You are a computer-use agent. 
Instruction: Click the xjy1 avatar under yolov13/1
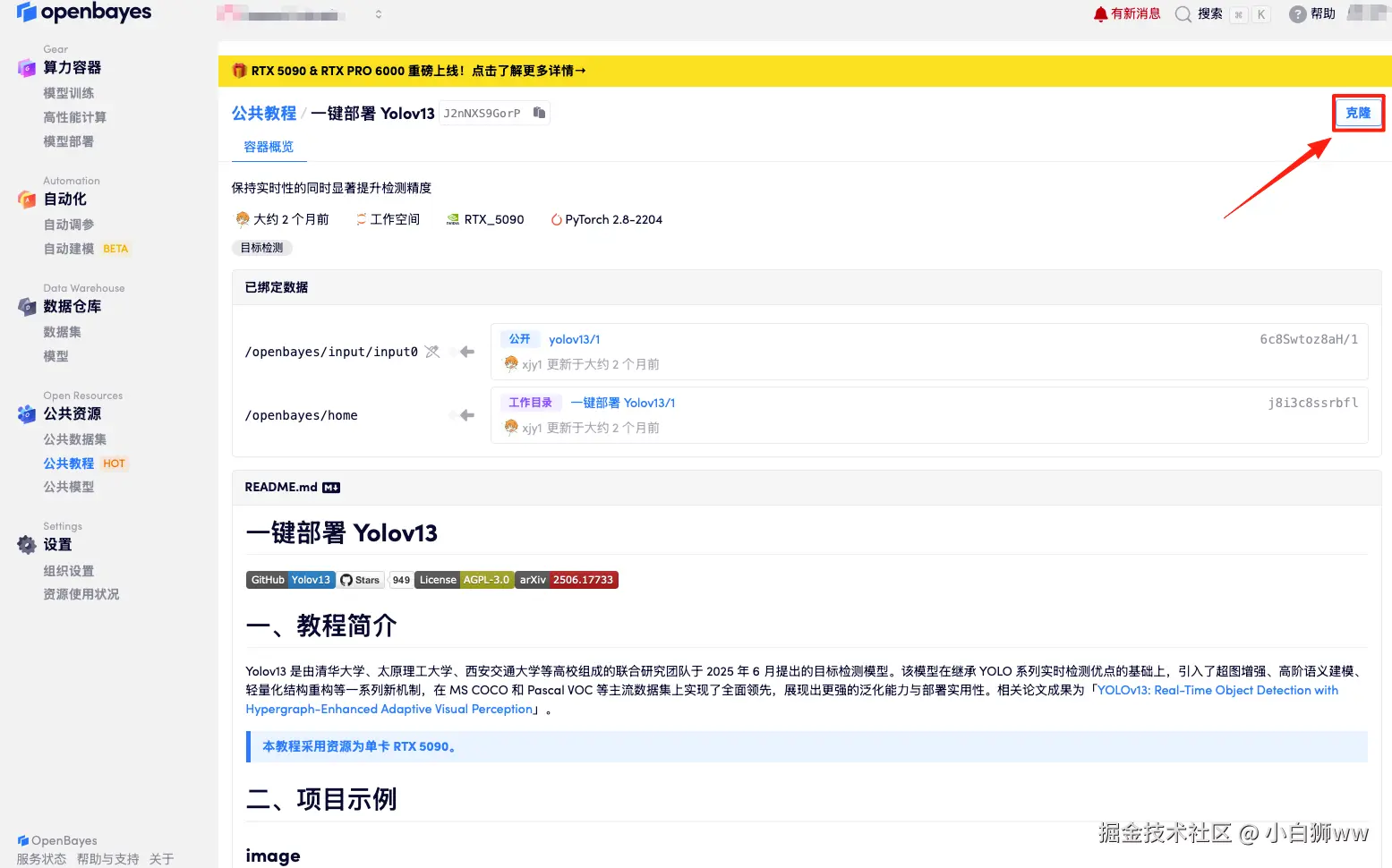(x=511, y=363)
